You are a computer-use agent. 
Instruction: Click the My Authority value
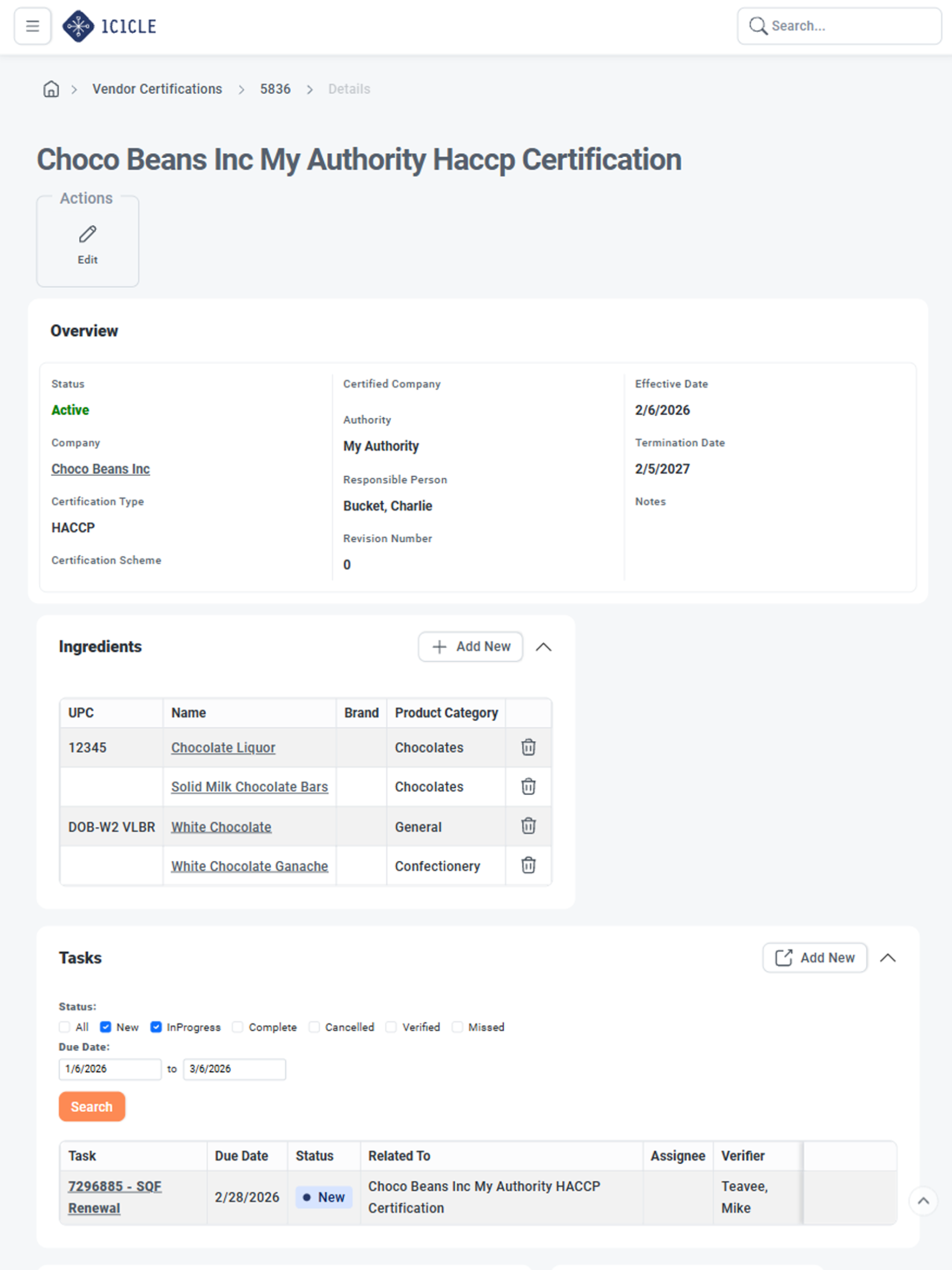(381, 446)
